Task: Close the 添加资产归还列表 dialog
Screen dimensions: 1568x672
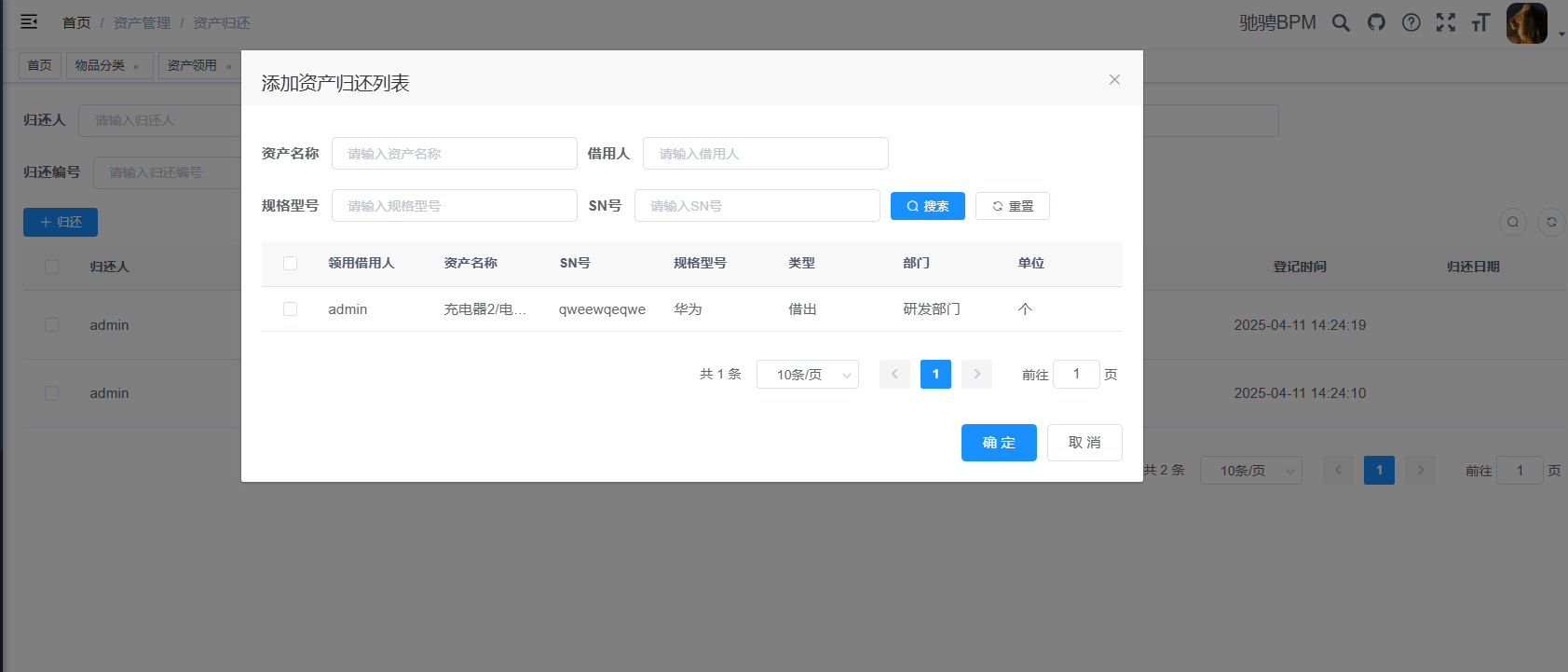Action: click(1114, 79)
